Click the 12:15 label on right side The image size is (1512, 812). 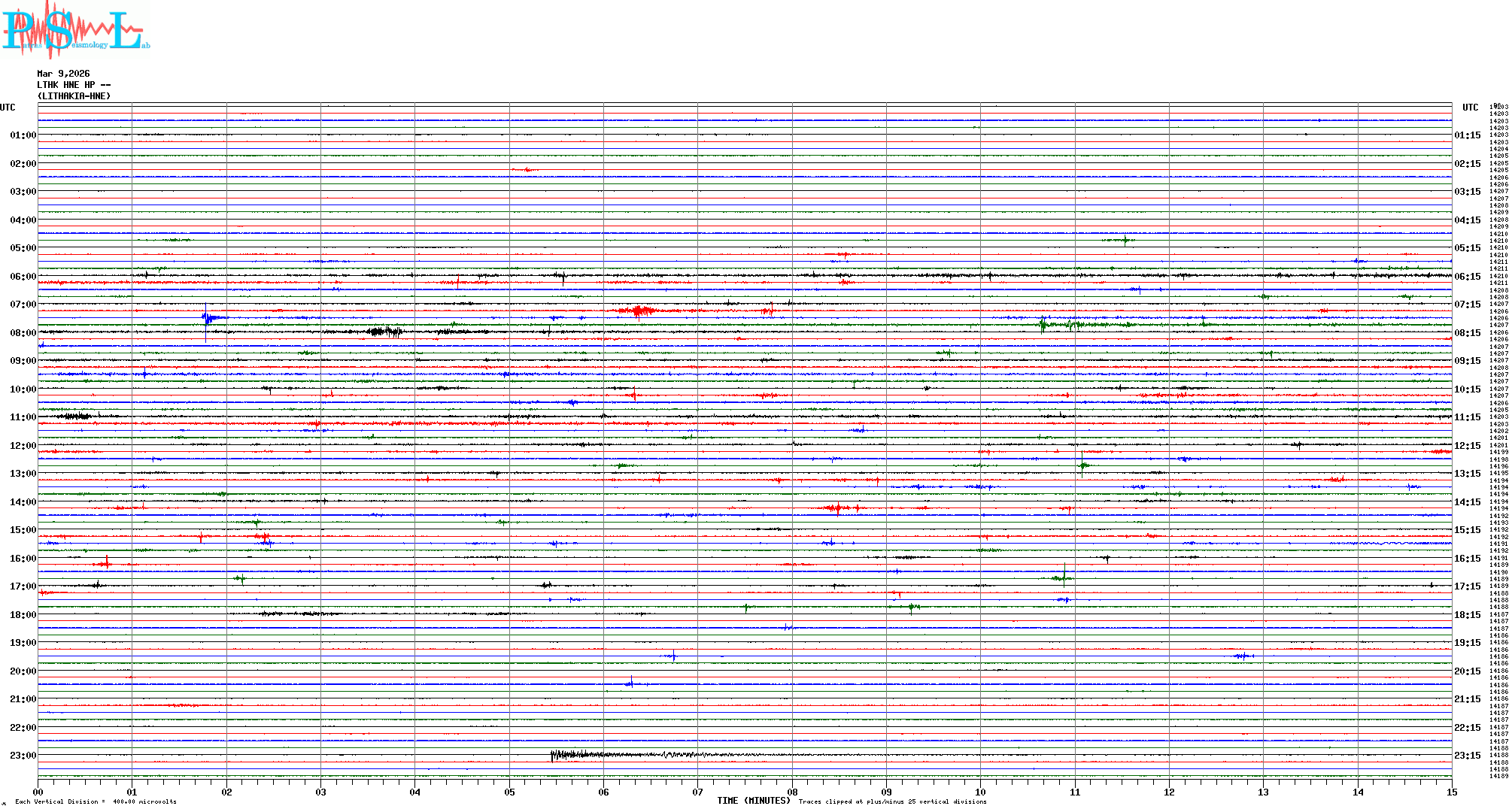pos(1467,446)
